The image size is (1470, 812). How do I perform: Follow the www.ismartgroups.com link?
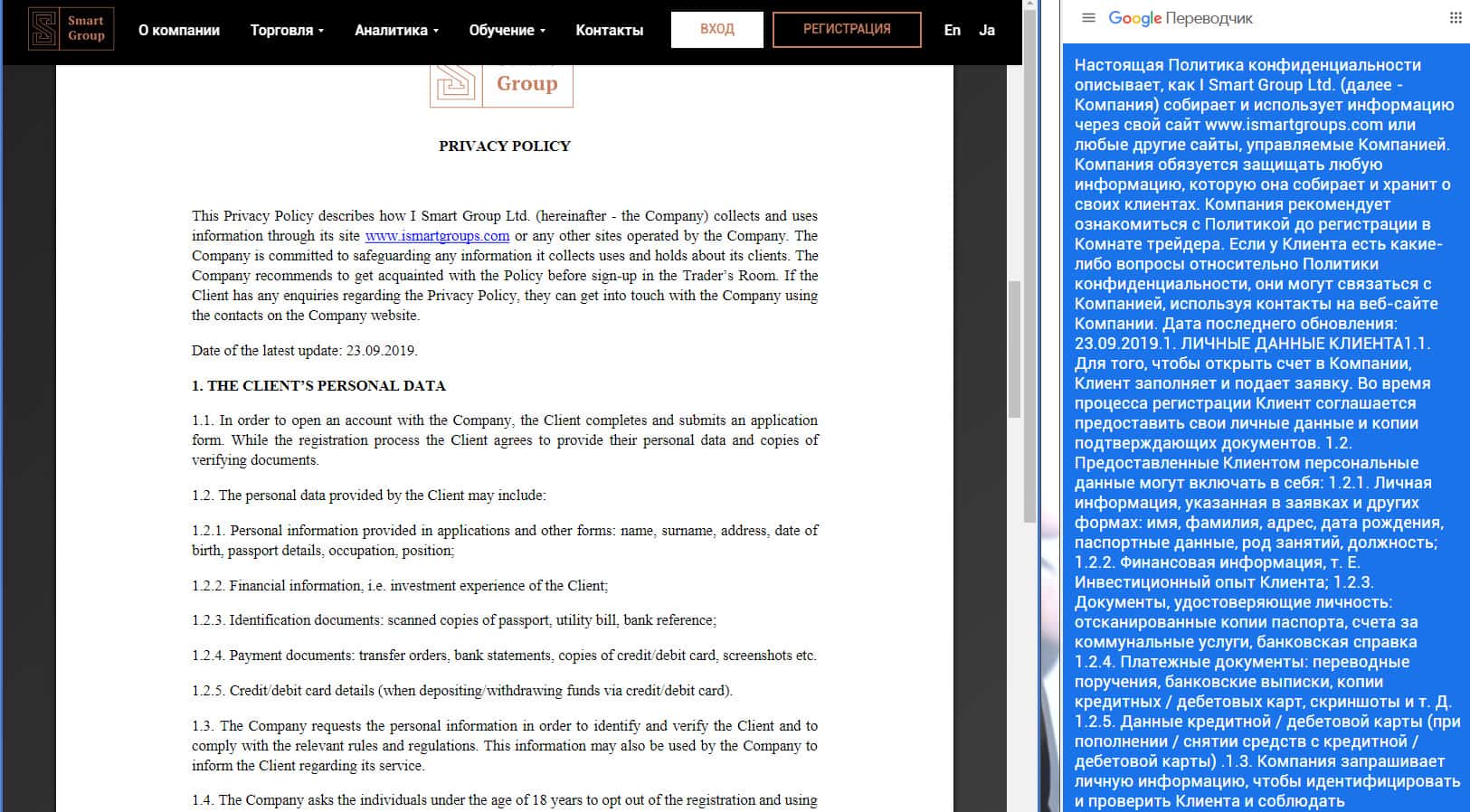pyautogui.click(x=437, y=236)
